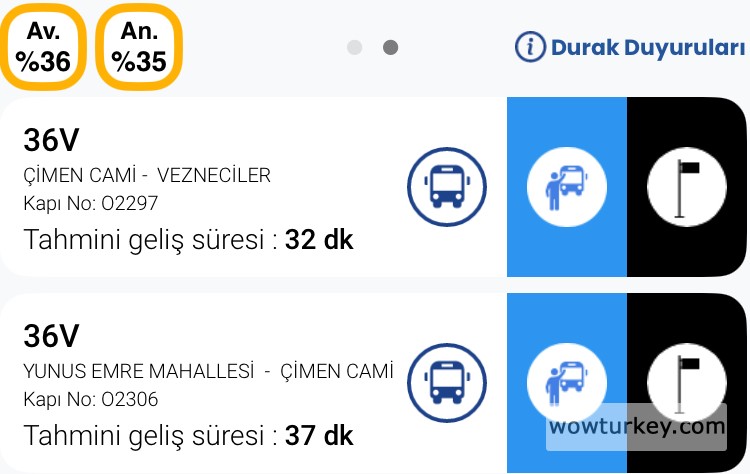Click the info icon beside Durak Duyuruları

(x=530, y=46)
